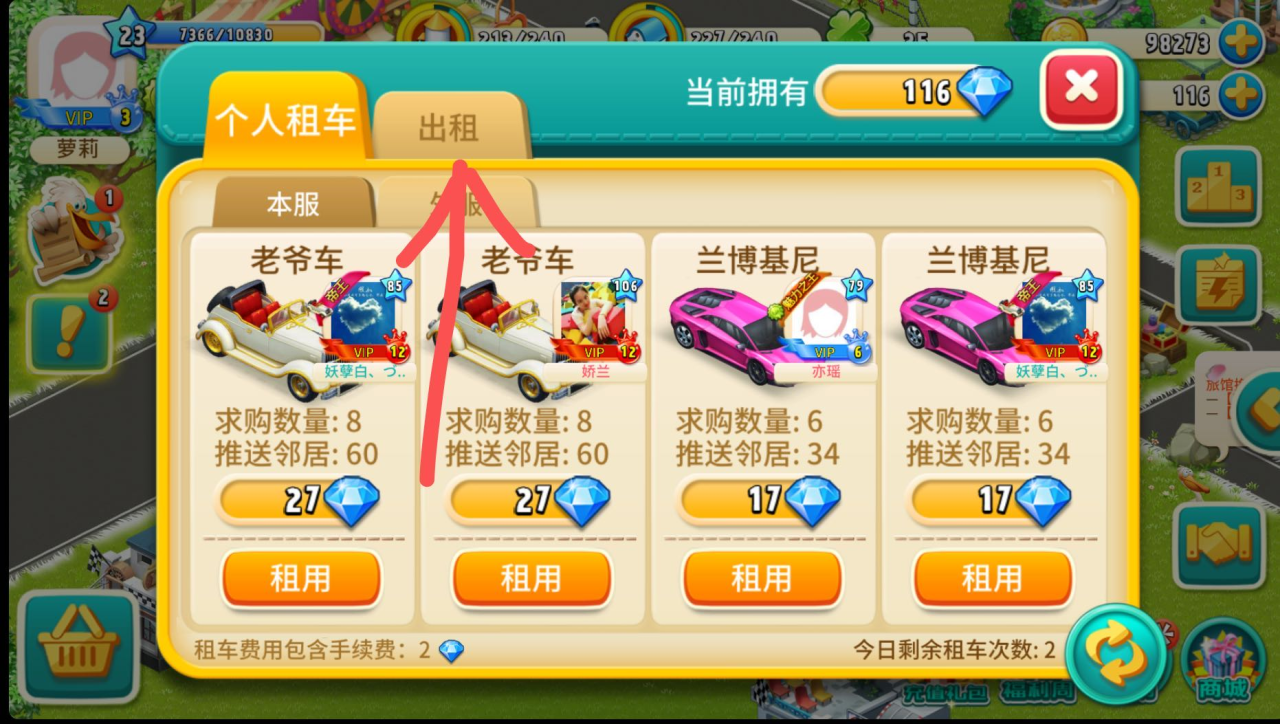Open the handshake trade icon
Viewport: 1280px width, 724px height.
[1218, 545]
